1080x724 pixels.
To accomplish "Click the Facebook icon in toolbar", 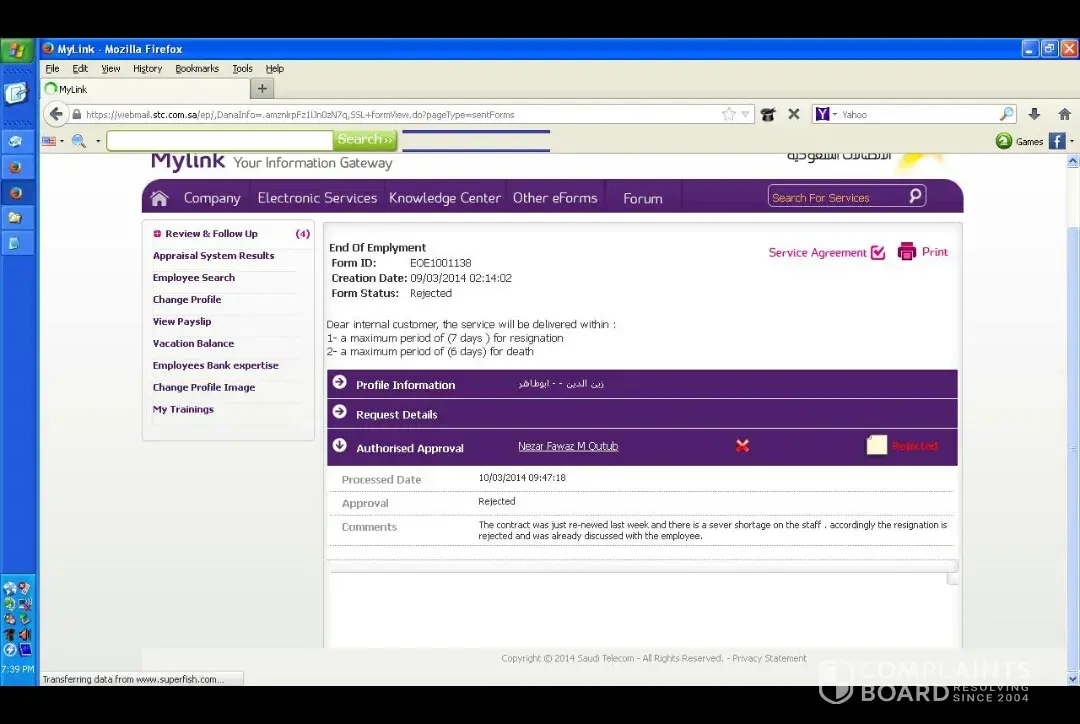I will pyautogui.click(x=1056, y=141).
